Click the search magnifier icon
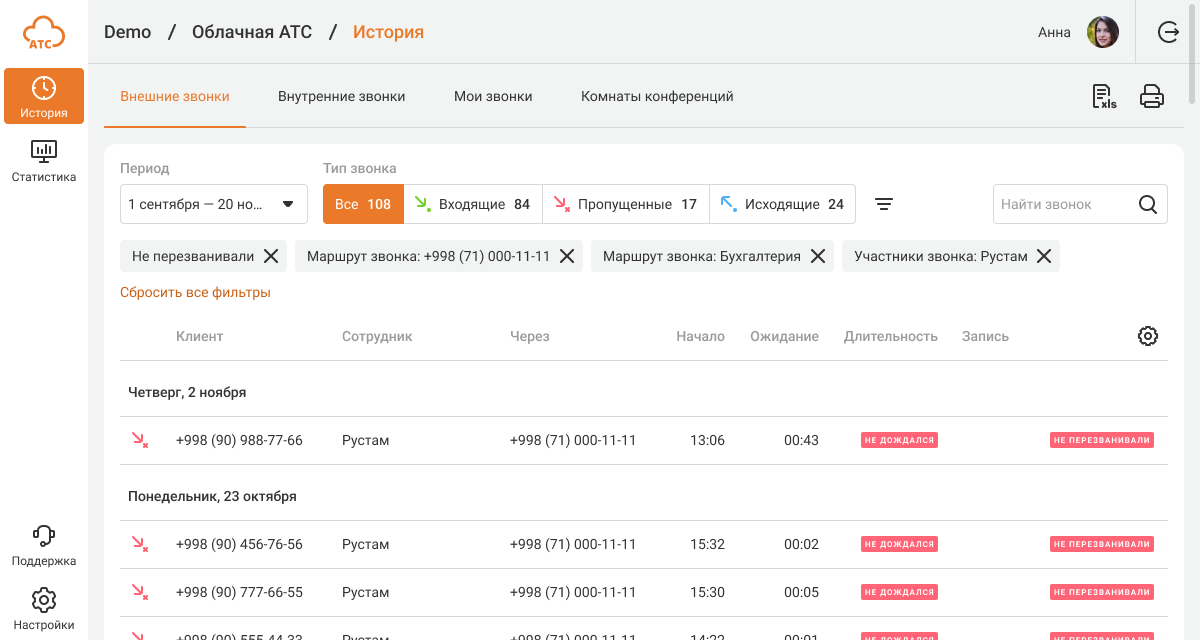Image resolution: width=1200 pixels, height=640 pixels. 1148,204
